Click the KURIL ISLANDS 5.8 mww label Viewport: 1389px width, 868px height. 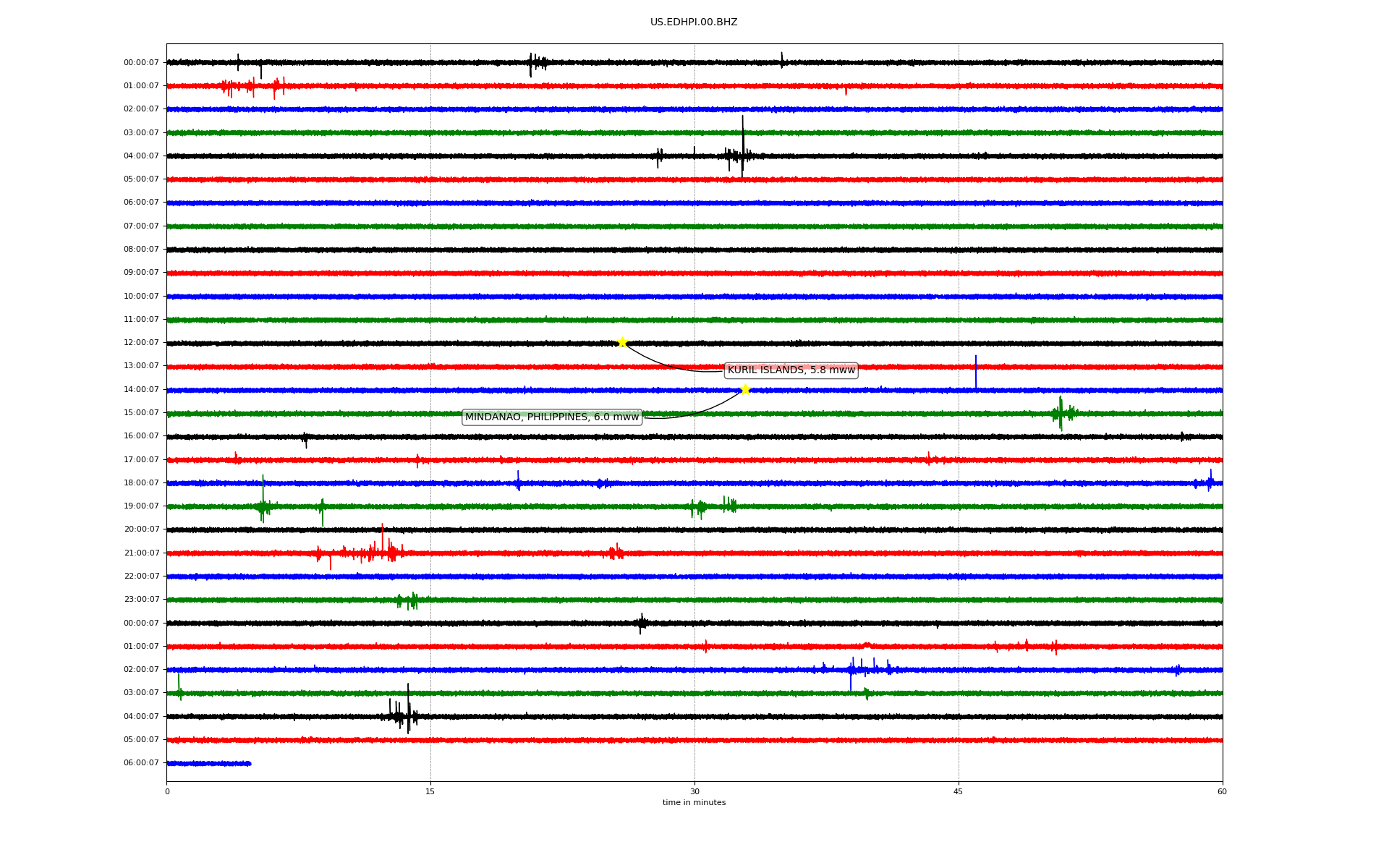coord(791,370)
